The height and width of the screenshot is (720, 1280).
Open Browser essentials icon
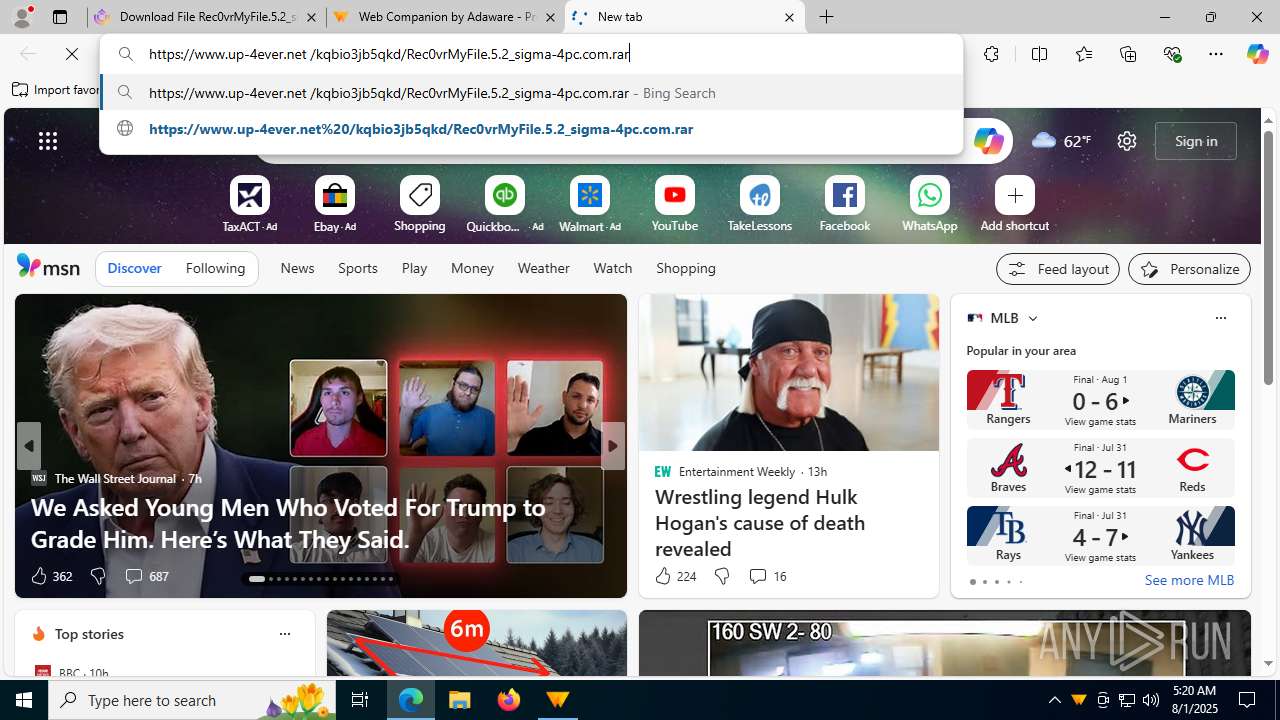point(1172,54)
